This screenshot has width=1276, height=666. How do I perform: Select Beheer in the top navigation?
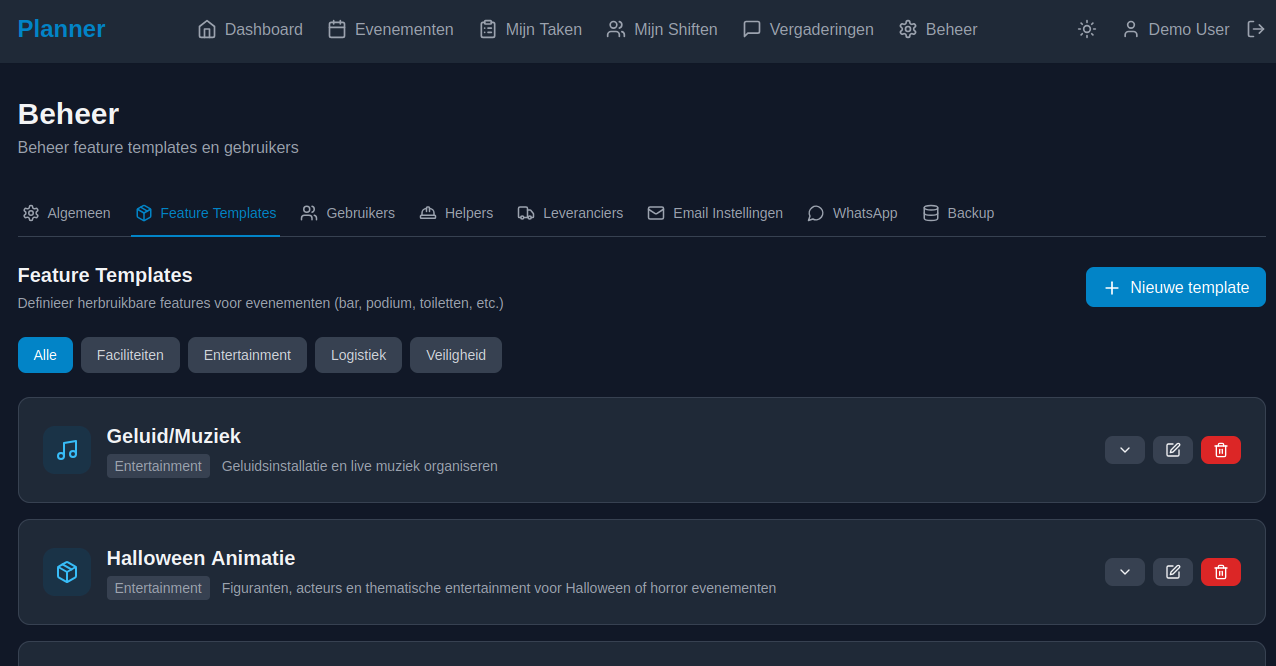click(x=938, y=30)
